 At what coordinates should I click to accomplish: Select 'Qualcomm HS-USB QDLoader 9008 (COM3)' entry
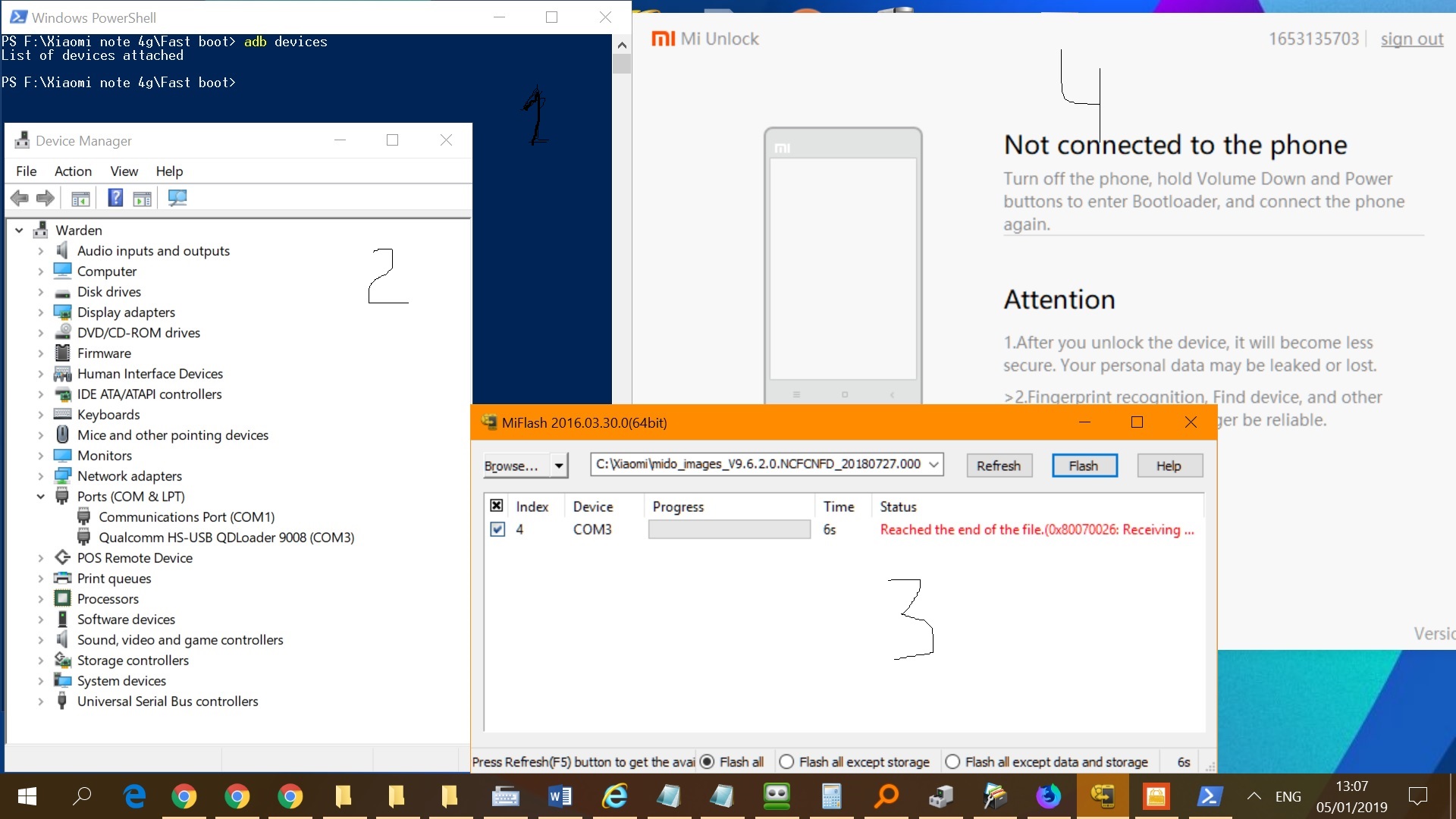tap(227, 537)
